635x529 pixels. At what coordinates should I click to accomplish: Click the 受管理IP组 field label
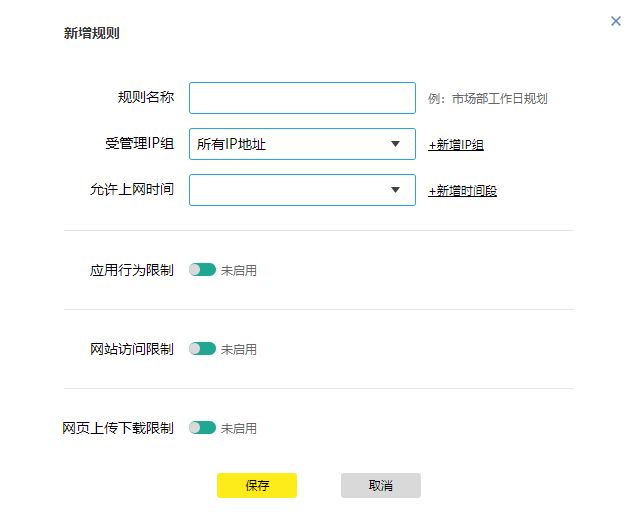(x=139, y=143)
